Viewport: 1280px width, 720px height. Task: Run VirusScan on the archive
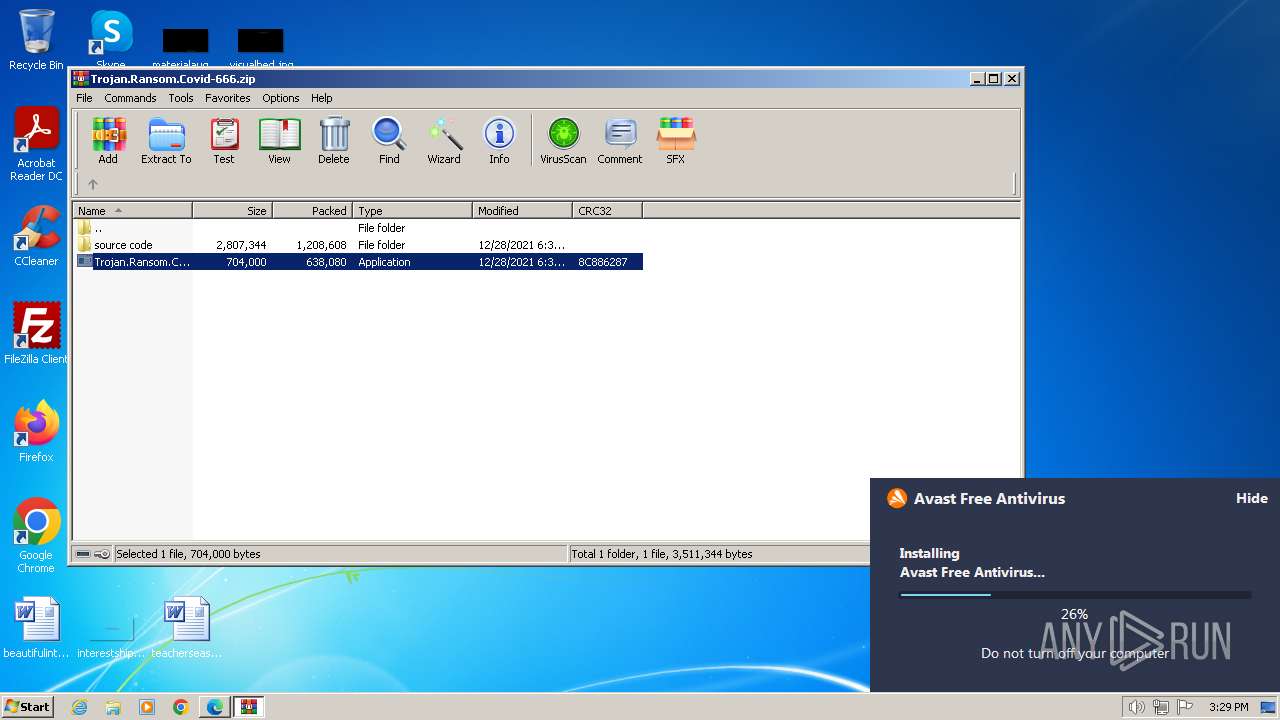coord(563,140)
